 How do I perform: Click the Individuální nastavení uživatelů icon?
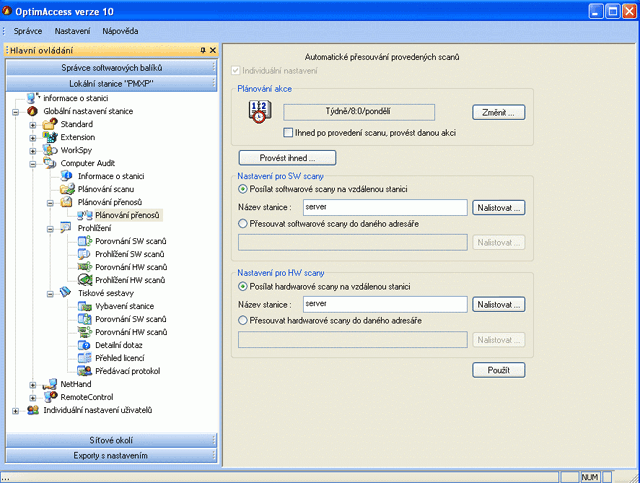(33, 410)
